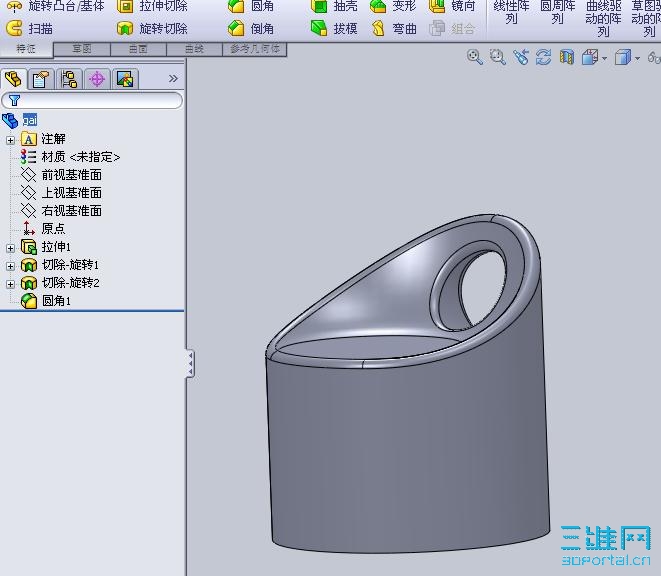Choose the 变形 deform tool
Image resolution: width=661 pixels, height=576 pixels.
393,6
